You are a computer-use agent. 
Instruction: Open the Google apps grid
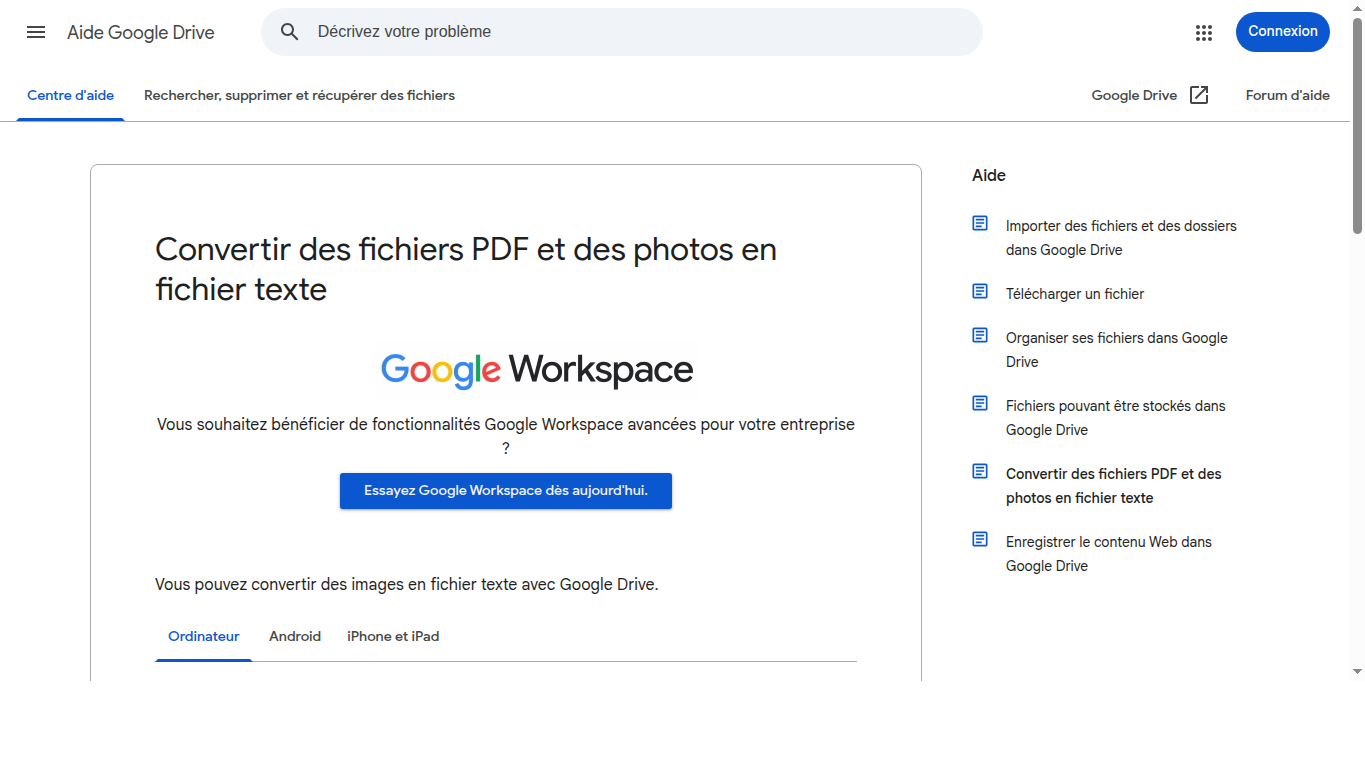coord(1204,32)
